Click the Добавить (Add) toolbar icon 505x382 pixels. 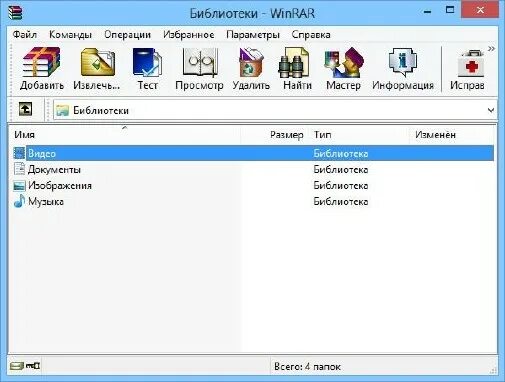[x=41, y=69]
